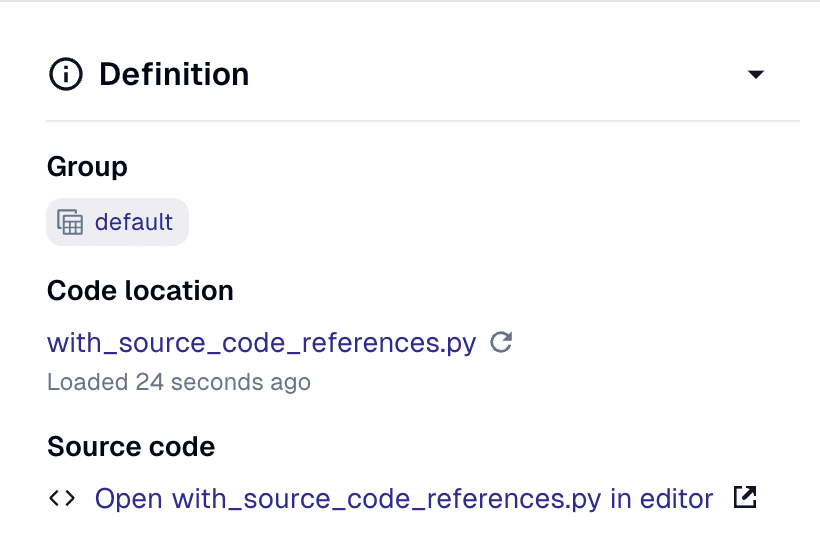The height and width of the screenshot is (554, 820).
Task: Collapse the Definition section with the arrow
Action: pyautogui.click(x=756, y=75)
